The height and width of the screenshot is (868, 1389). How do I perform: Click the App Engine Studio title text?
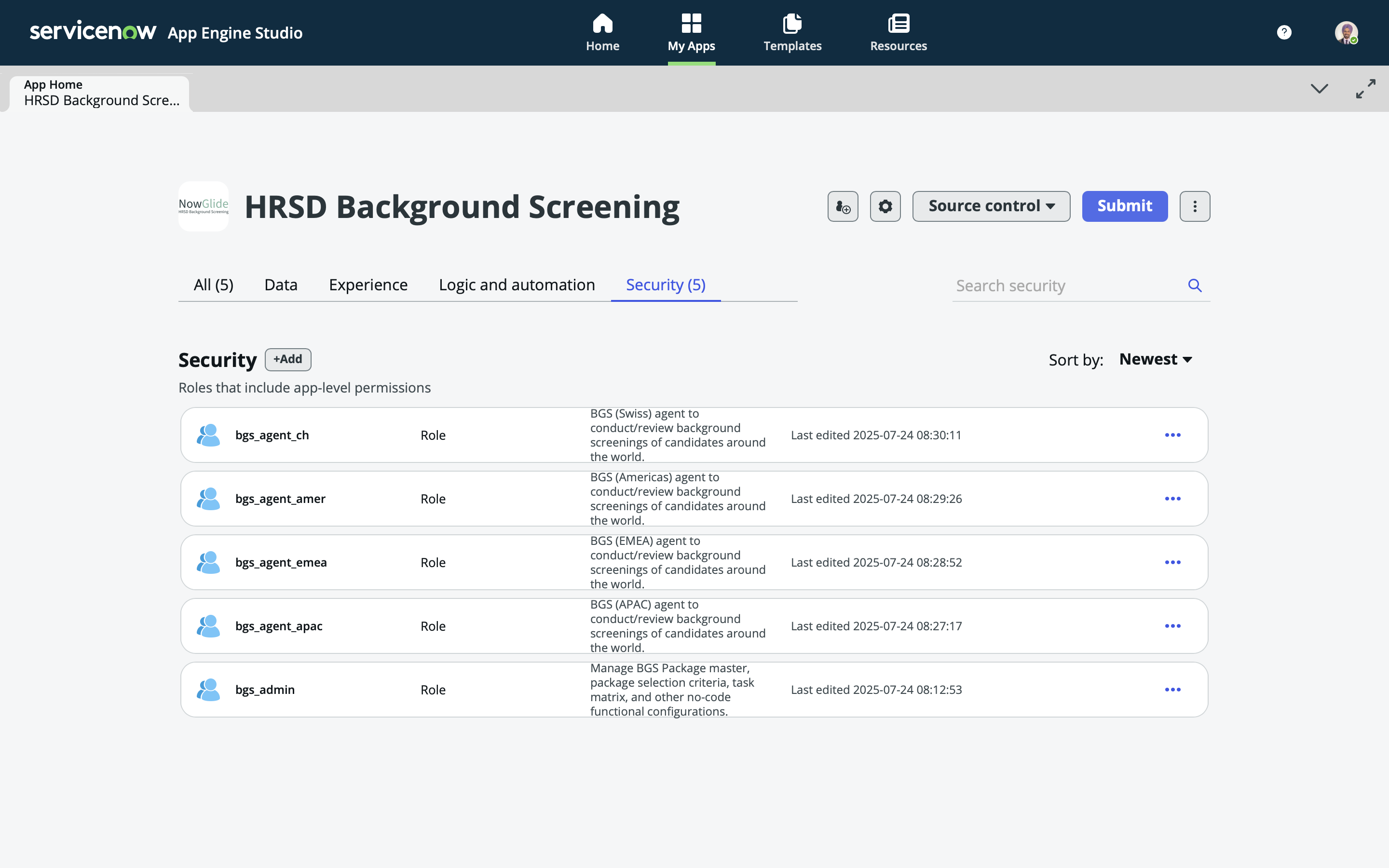pos(235,33)
